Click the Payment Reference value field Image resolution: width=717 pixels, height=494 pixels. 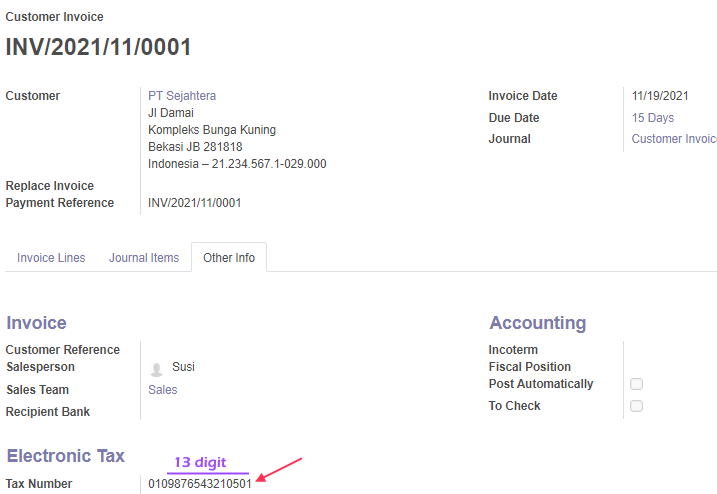click(194, 203)
